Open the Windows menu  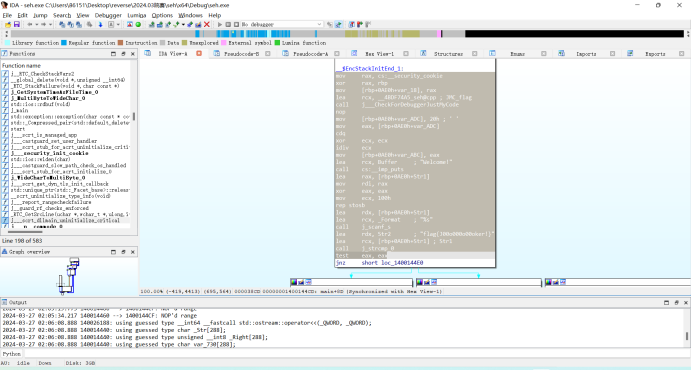[x=190, y=15]
